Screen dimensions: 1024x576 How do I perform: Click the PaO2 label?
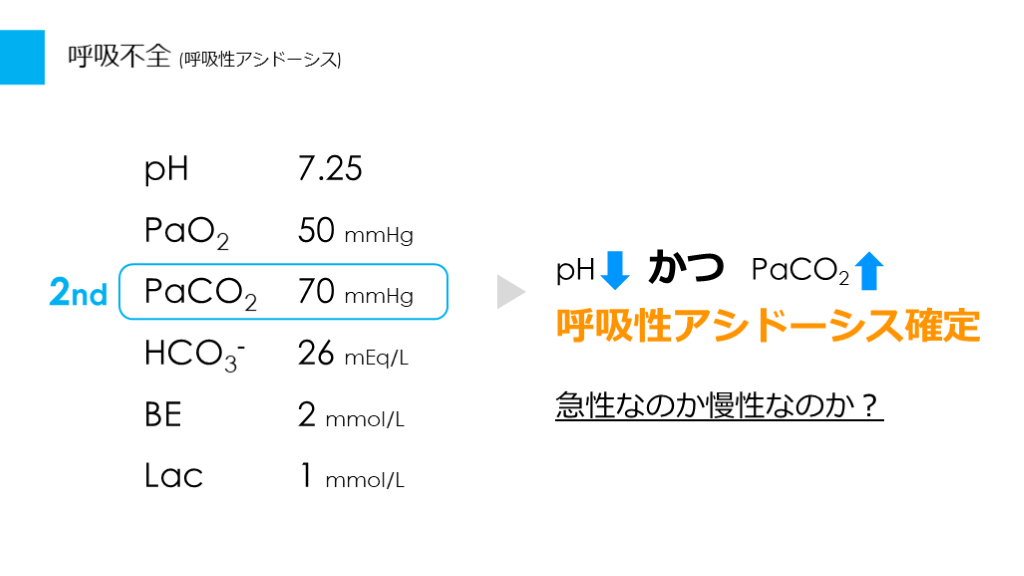(x=187, y=232)
